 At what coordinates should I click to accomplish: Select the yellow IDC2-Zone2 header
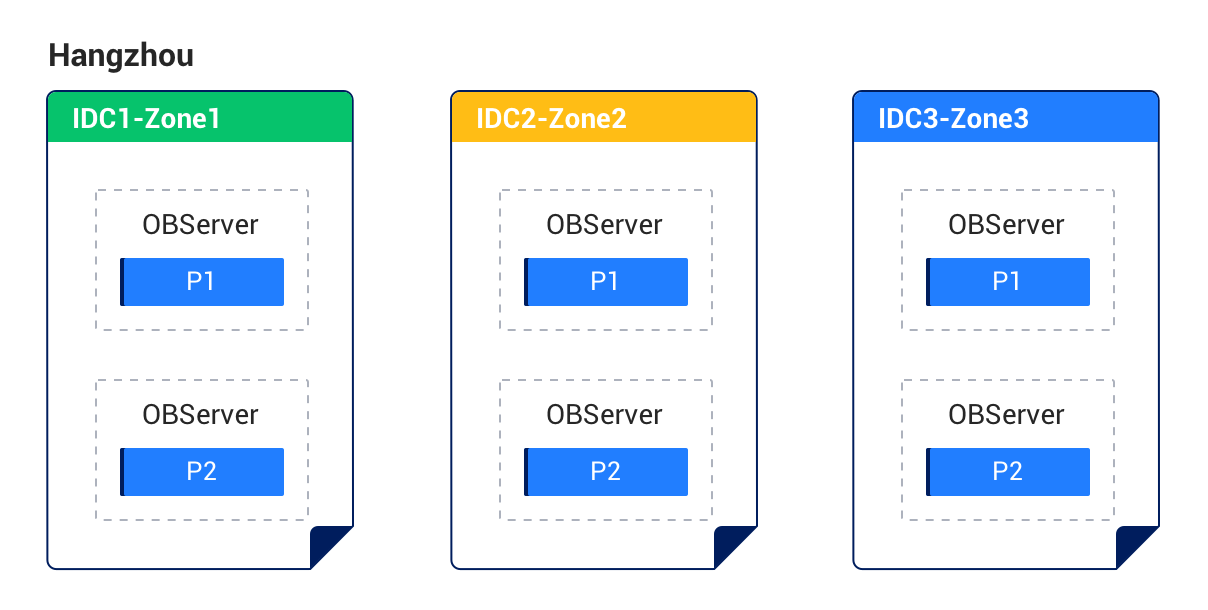click(x=603, y=118)
